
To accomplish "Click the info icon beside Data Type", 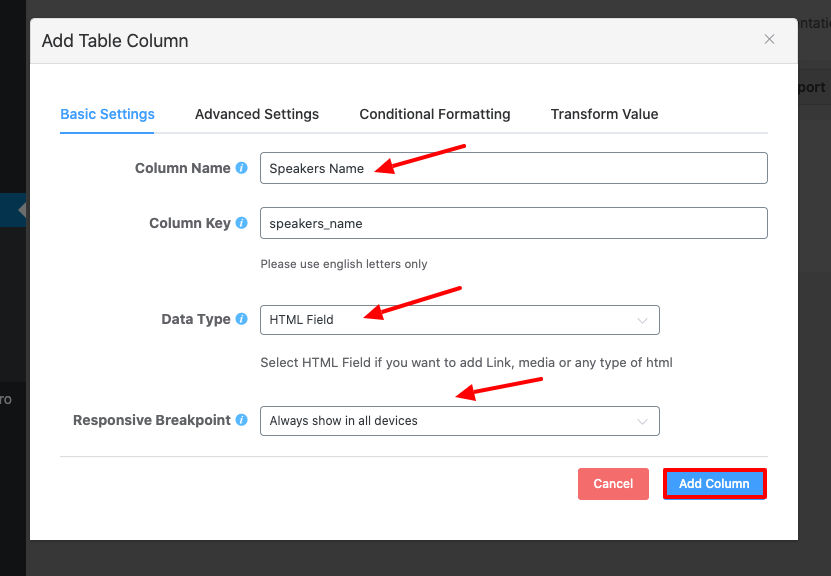I will tap(241, 319).
